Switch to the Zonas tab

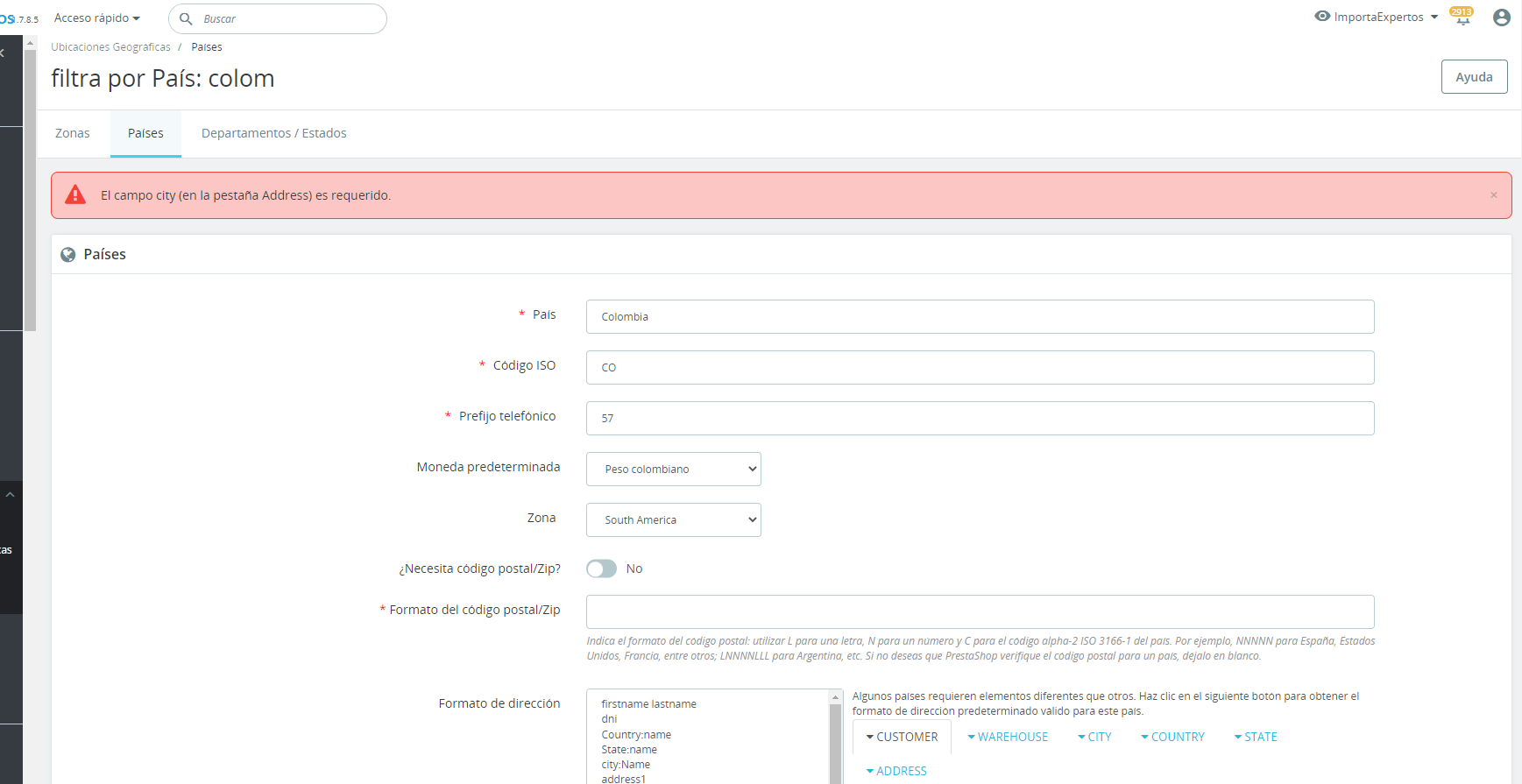pos(73,133)
